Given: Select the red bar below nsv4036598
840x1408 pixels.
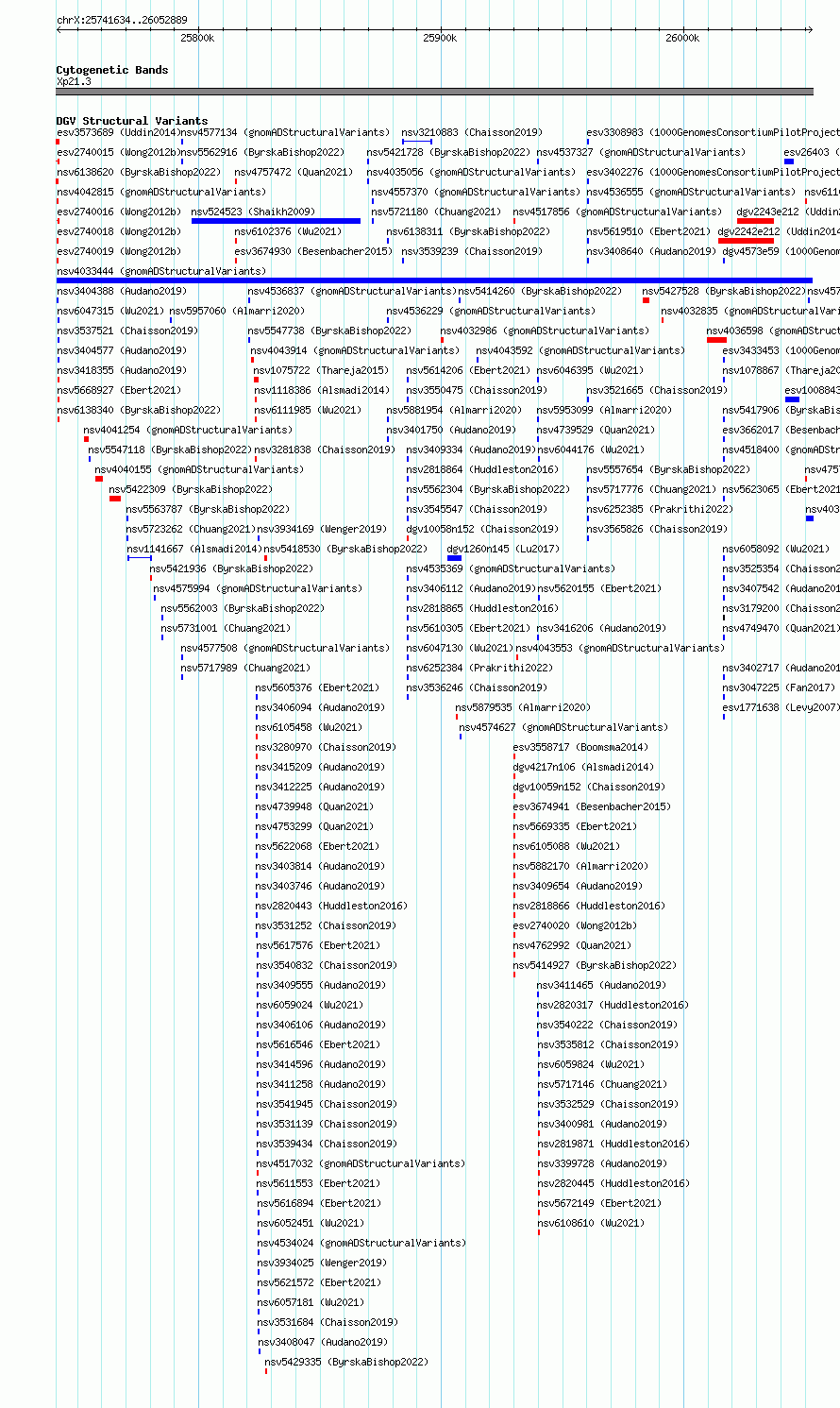Looking at the screenshot, I should click(716, 340).
